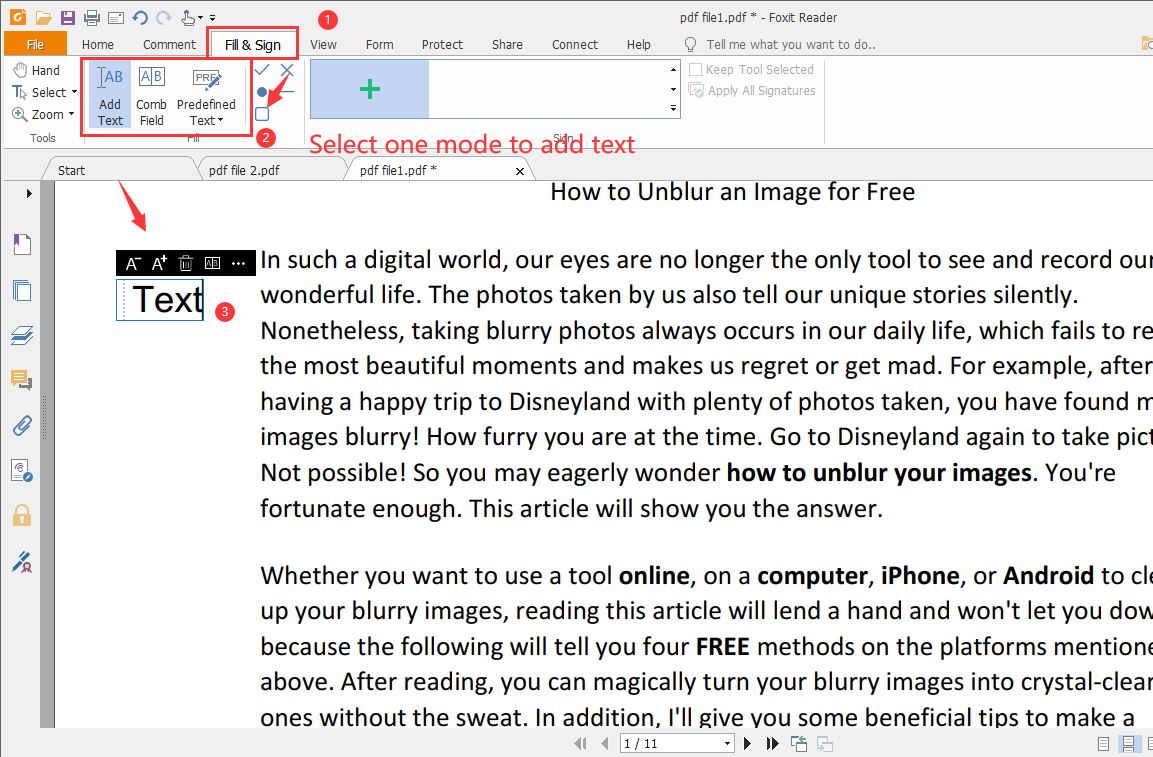The image size is (1153, 757).
Task: Switch to the Comment ribbon tab
Action: pyautogui.click(x=168, y=44)
